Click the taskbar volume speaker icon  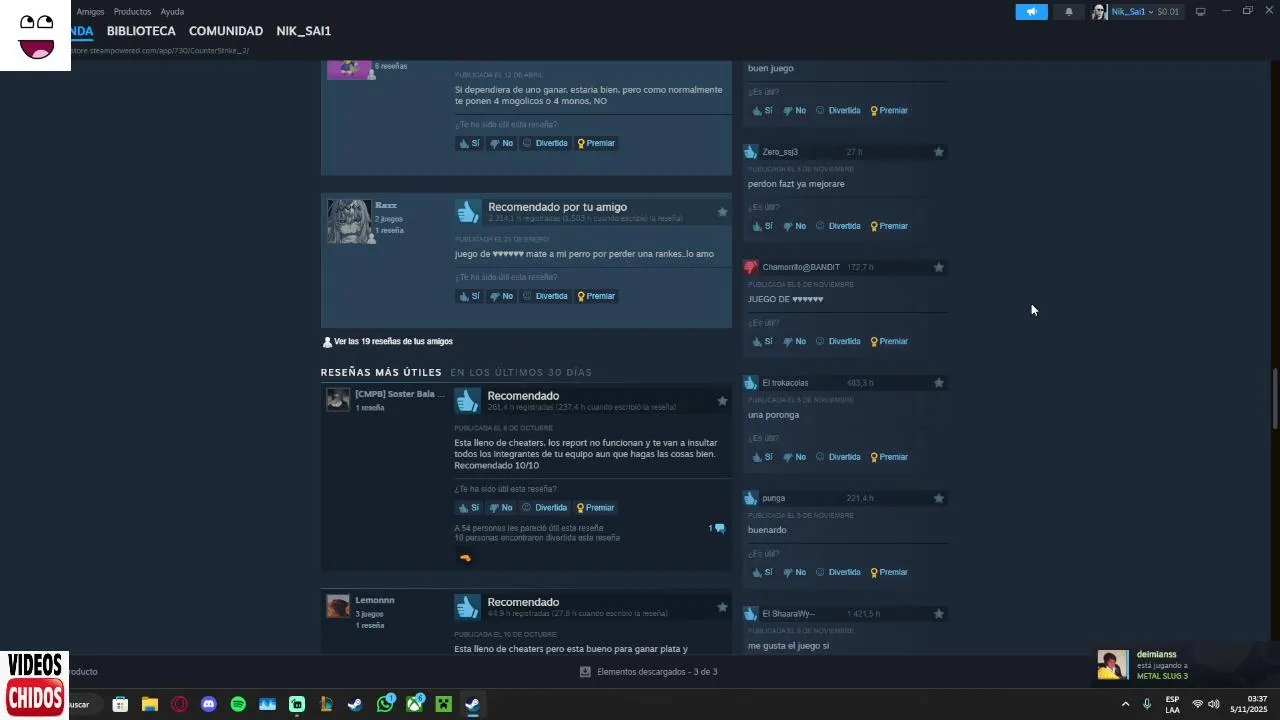pos(1213,704)
